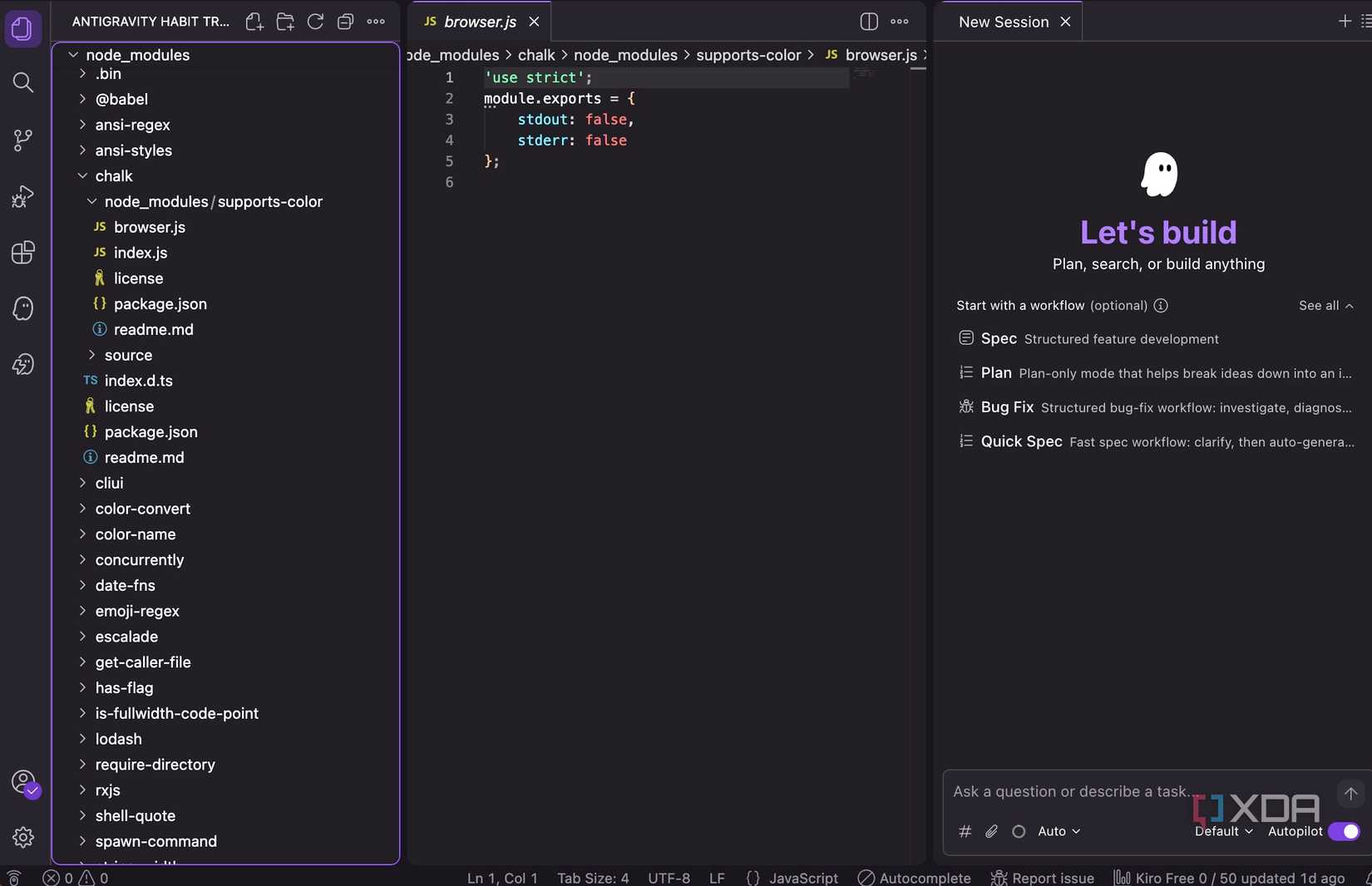Add context with the hash icon
This screenshot has height=886, width=1372.
[965, 831]
